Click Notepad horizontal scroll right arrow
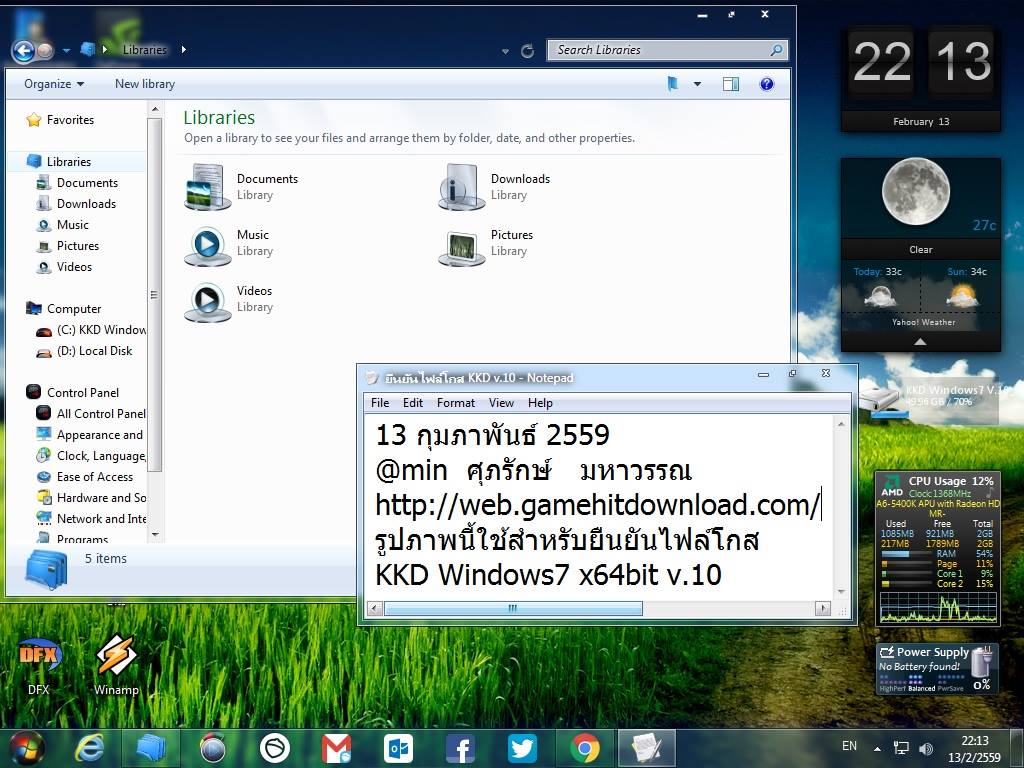This screenshot has height=768, width=1024. pyautogui.click(x=823, y=609)
